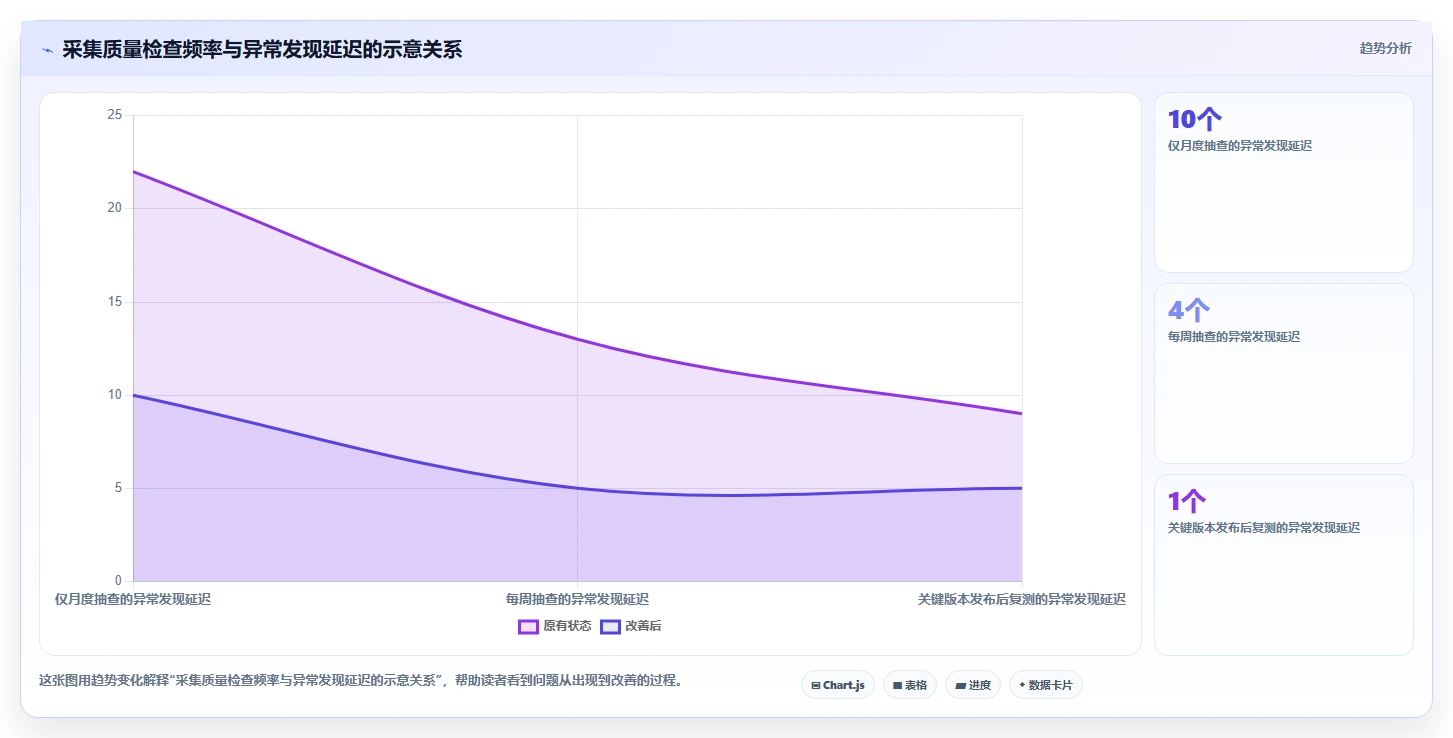Viewport: 1453px width, 738px height.
Task: Click x-axis label 每周抽查的异常发现延迟
Action: 577,599
